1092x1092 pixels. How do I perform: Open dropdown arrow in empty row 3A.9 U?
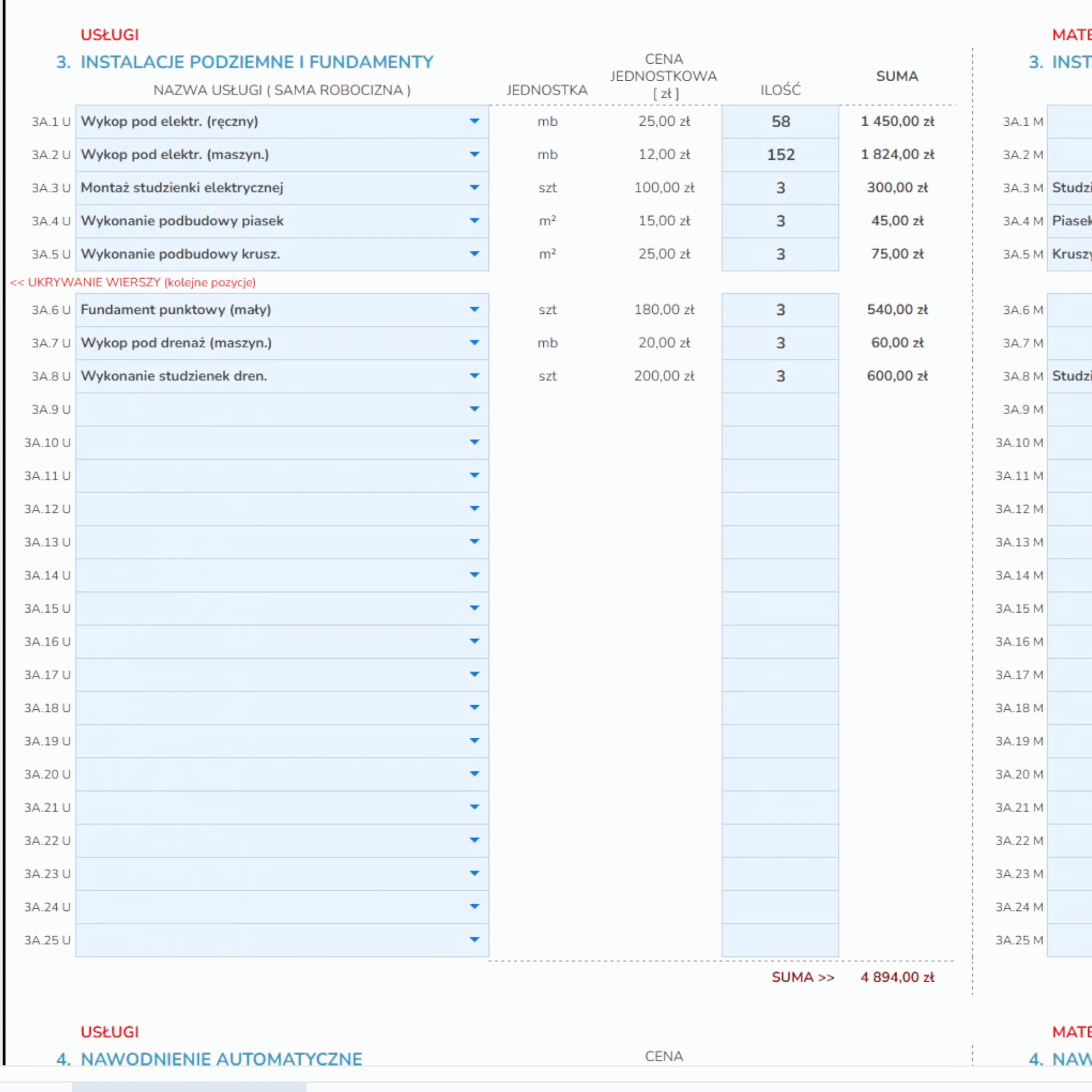(474, 409)
